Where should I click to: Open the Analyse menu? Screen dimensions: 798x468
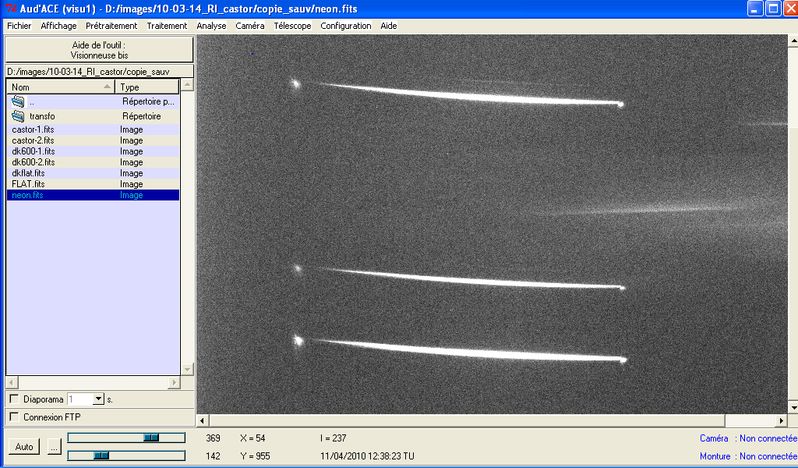point(211,26)
